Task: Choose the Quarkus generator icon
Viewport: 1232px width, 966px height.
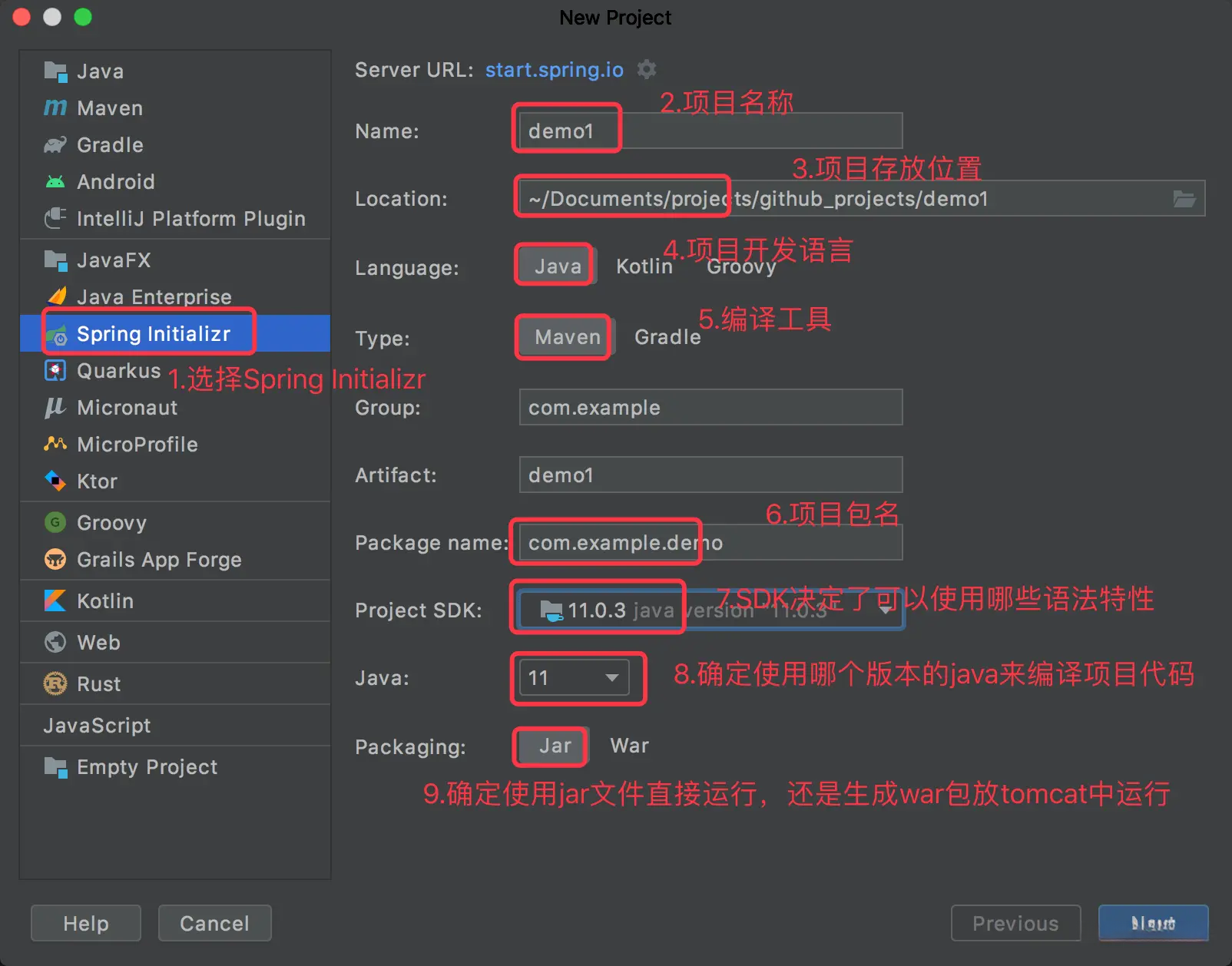Action: pyautogui.click(x=55, y=371)
